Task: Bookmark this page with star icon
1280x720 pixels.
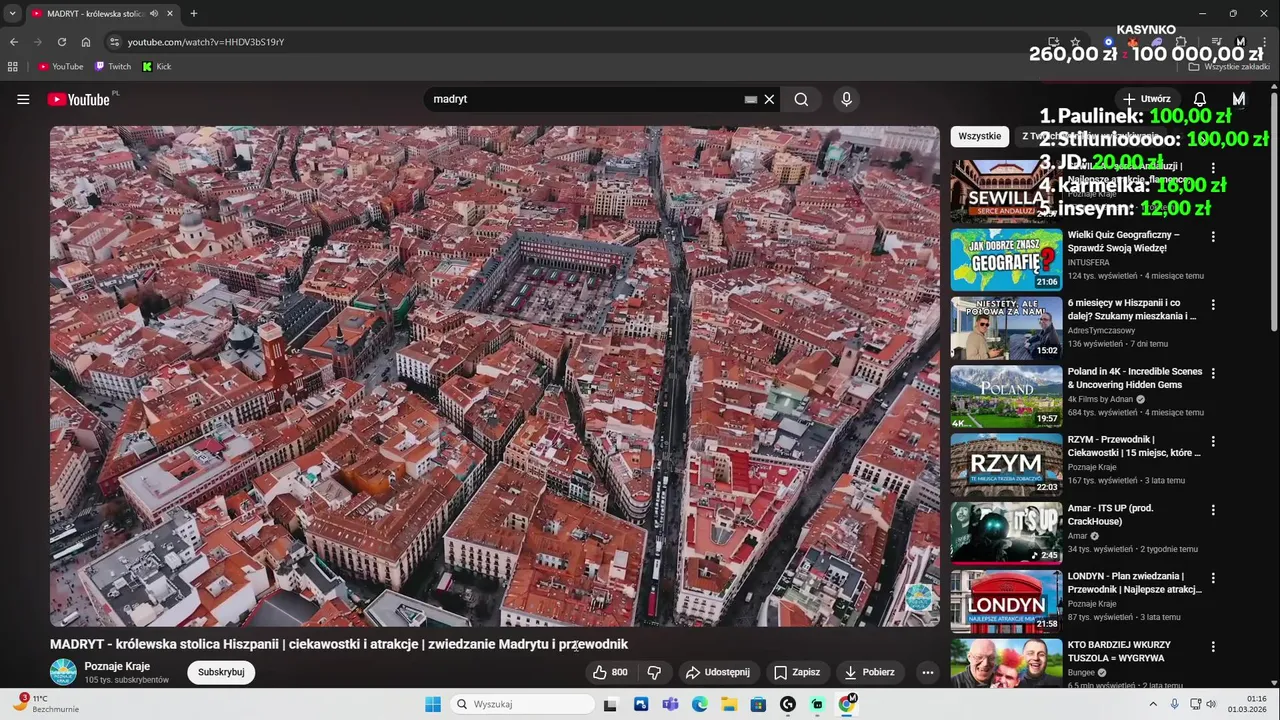Action: (x=1075, y=42)
